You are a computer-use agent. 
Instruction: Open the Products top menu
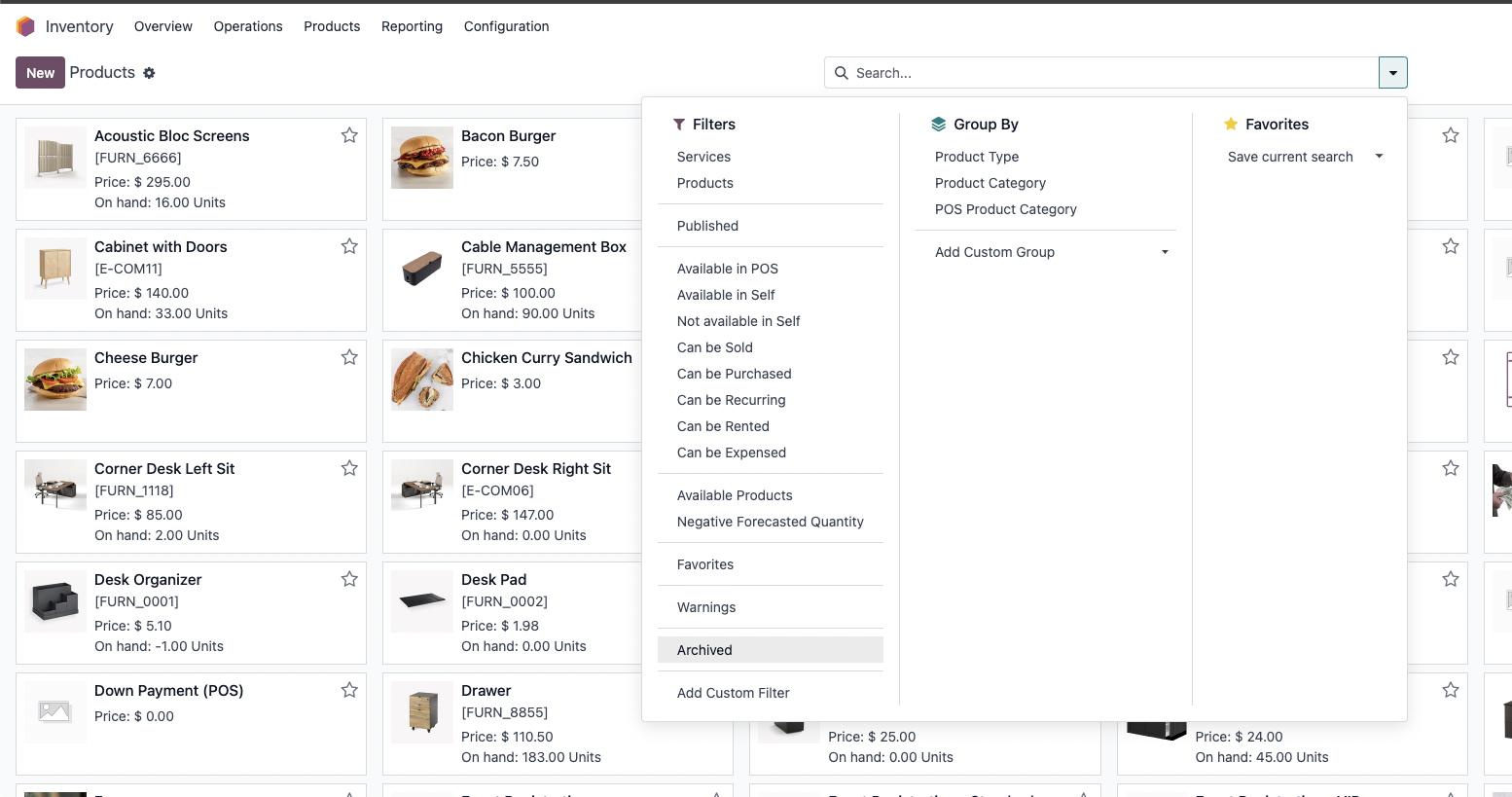[332, 26]
